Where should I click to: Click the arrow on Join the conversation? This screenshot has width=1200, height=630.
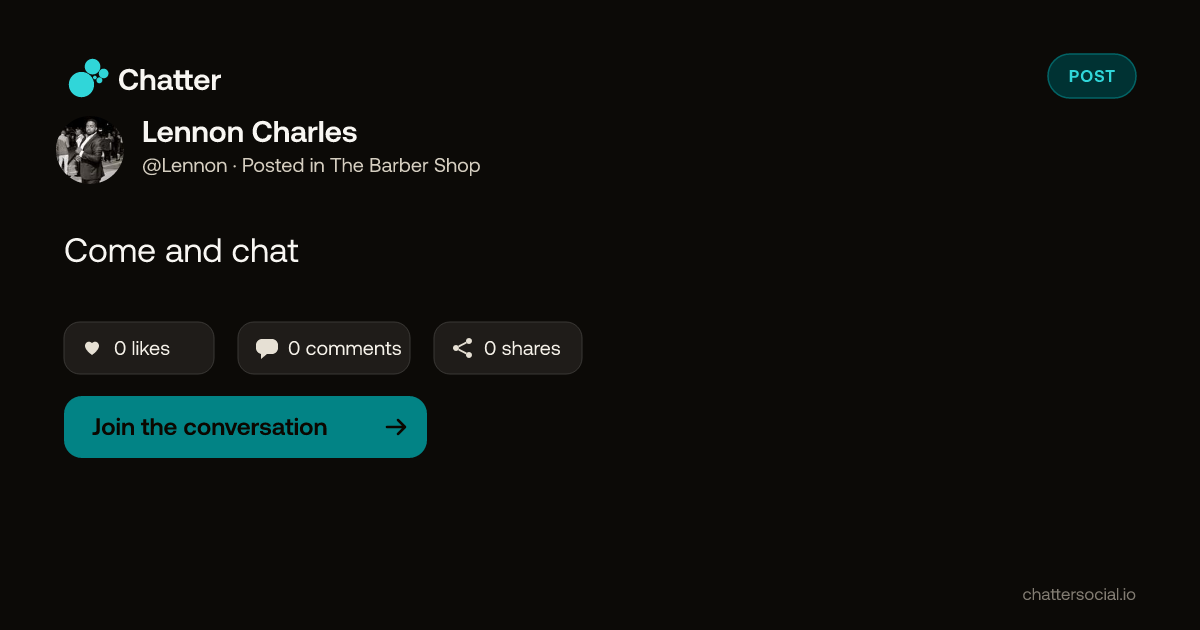pyautogui.click(x=396, y=427)
